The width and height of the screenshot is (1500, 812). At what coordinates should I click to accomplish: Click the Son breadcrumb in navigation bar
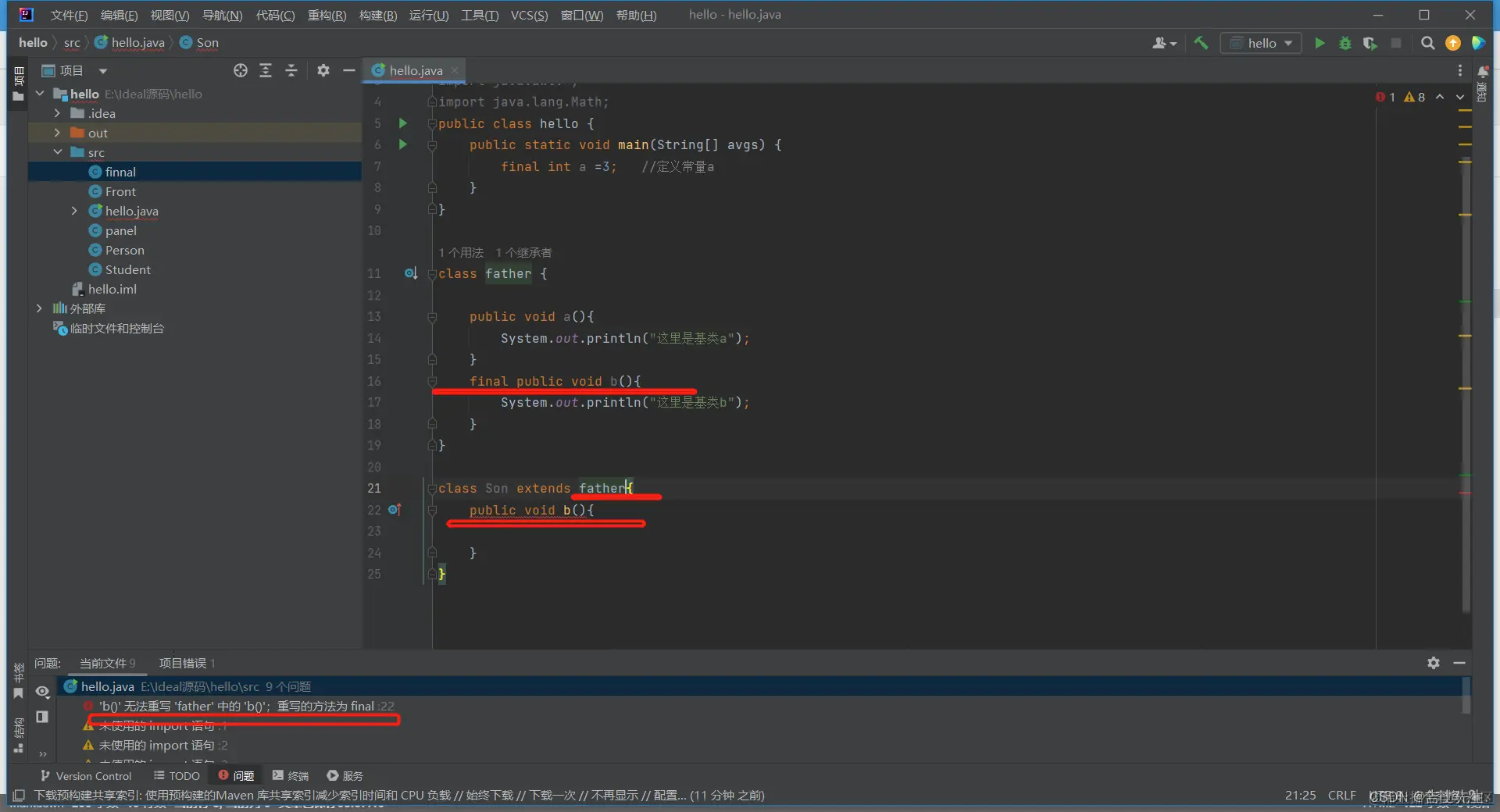199,43
